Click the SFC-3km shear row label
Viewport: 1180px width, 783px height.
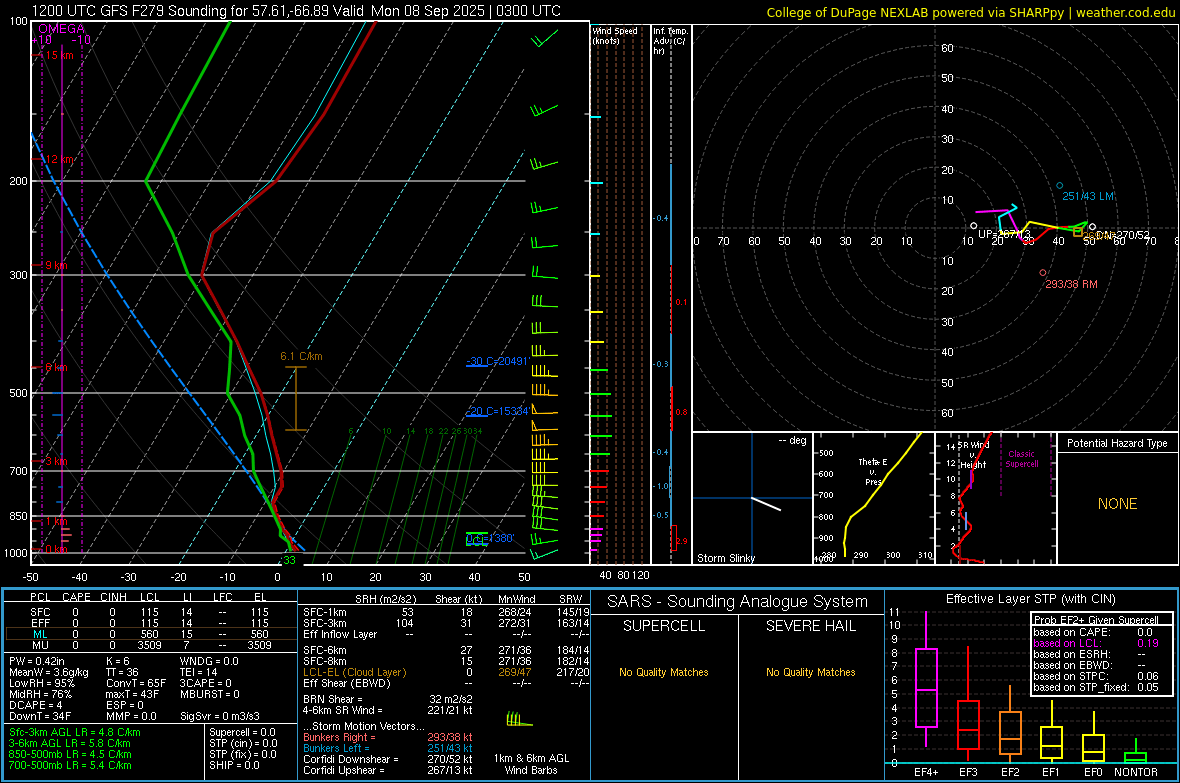(x=324, y=623)
